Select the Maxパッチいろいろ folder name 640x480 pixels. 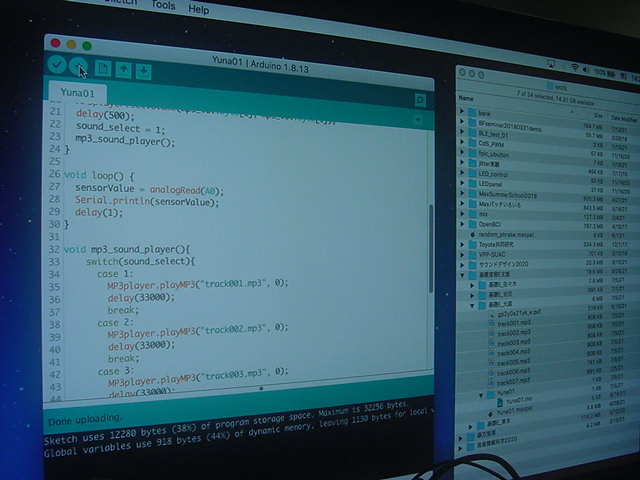500,204
